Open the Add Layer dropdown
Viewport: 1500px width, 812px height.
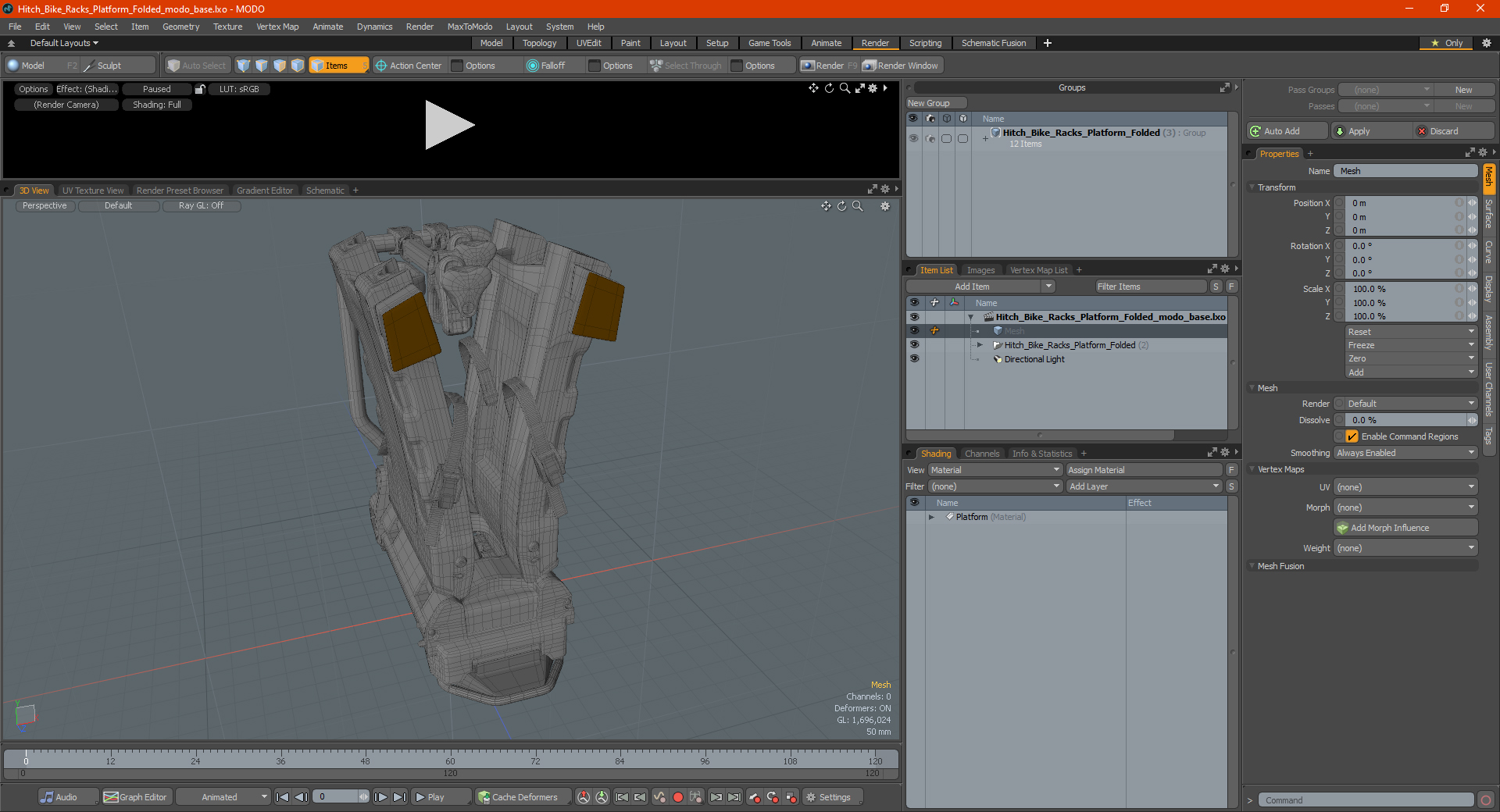click(1144, 486)
